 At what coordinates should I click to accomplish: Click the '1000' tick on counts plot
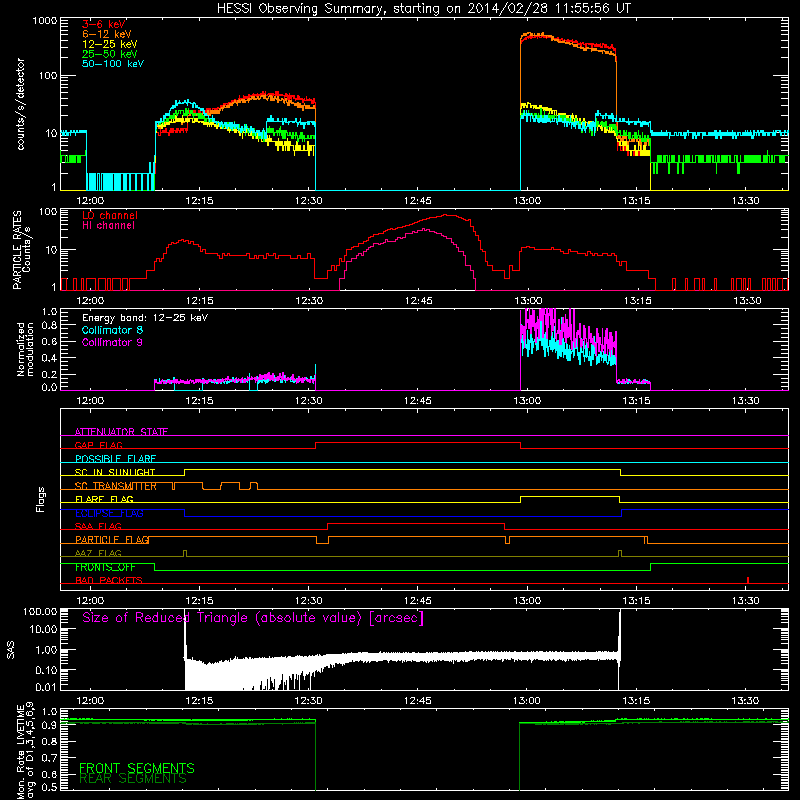tap(44, 21)
